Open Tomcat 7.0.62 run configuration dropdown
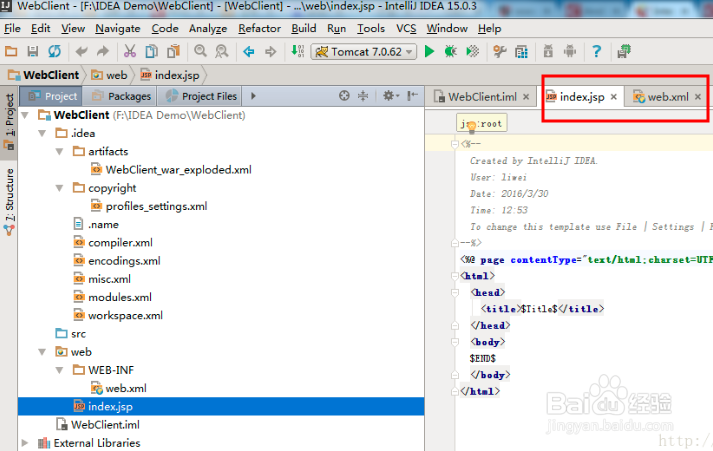Screen dimensions: 713x451 pyautogui.click(x=364, y=52)
